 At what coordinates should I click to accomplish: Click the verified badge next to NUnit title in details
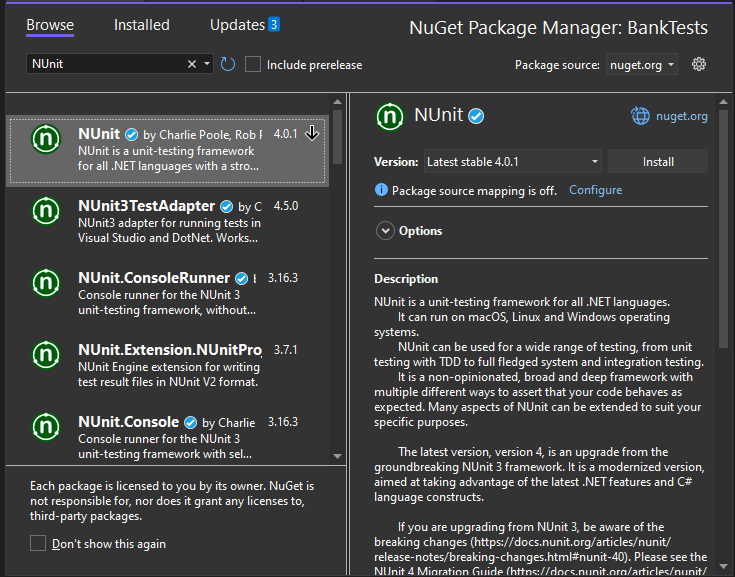(x=476, y=116)
